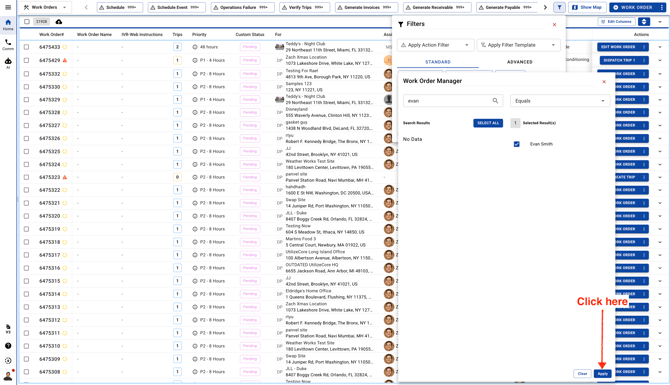Open the Apply Filter Template dropdown

click(518, 45)
